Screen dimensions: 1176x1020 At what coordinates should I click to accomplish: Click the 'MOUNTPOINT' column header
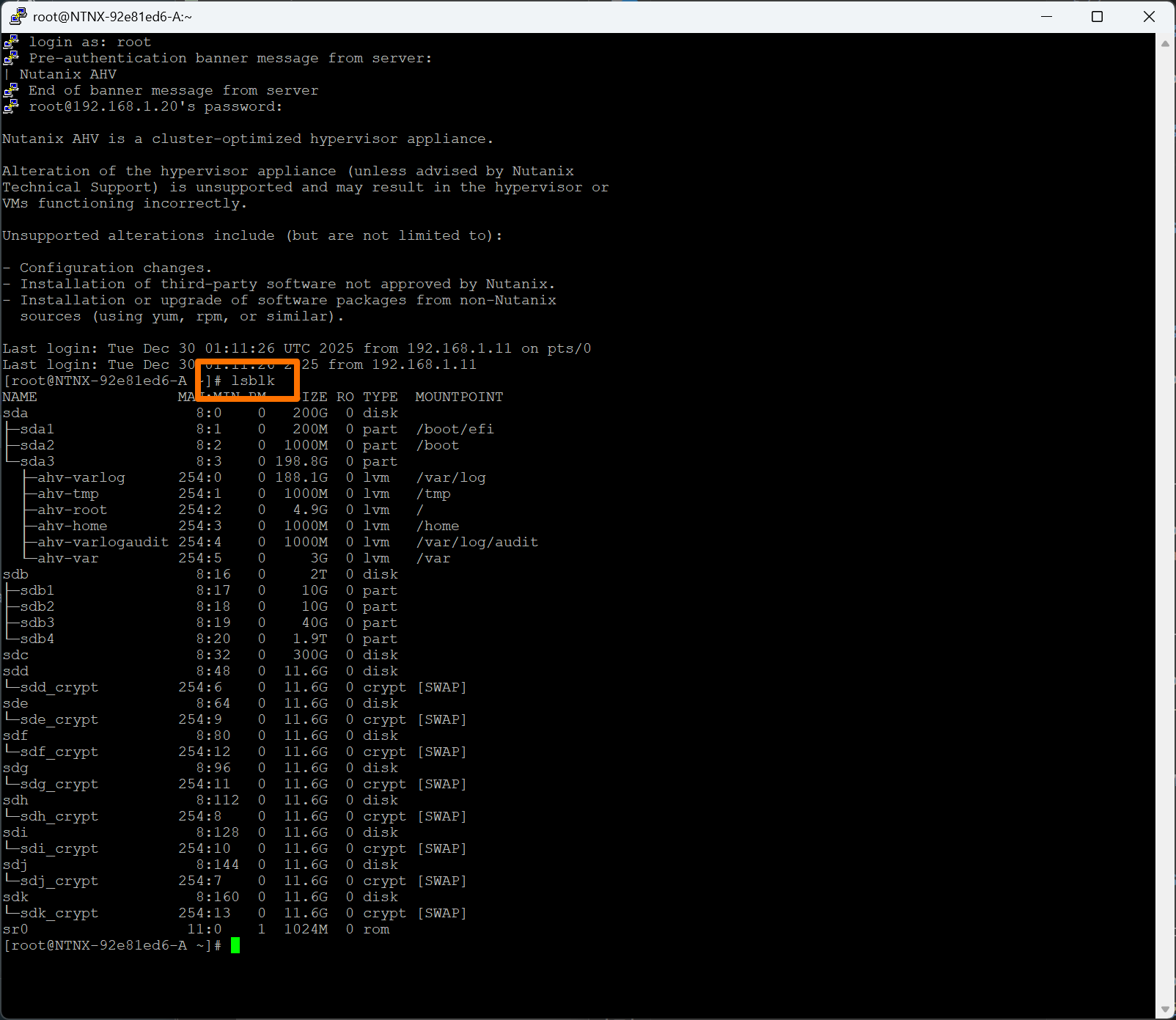pos(459,397)
